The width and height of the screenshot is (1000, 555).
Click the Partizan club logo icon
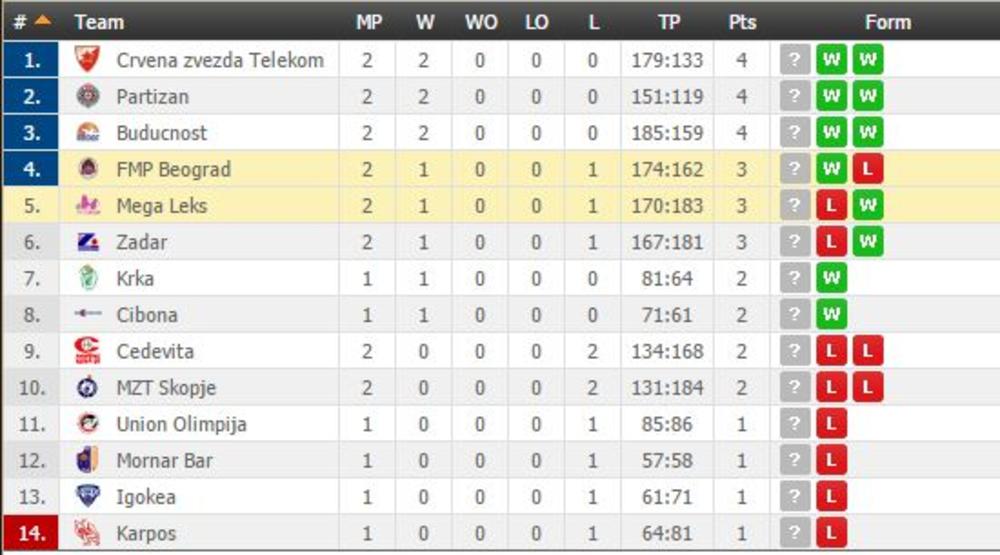88,97
